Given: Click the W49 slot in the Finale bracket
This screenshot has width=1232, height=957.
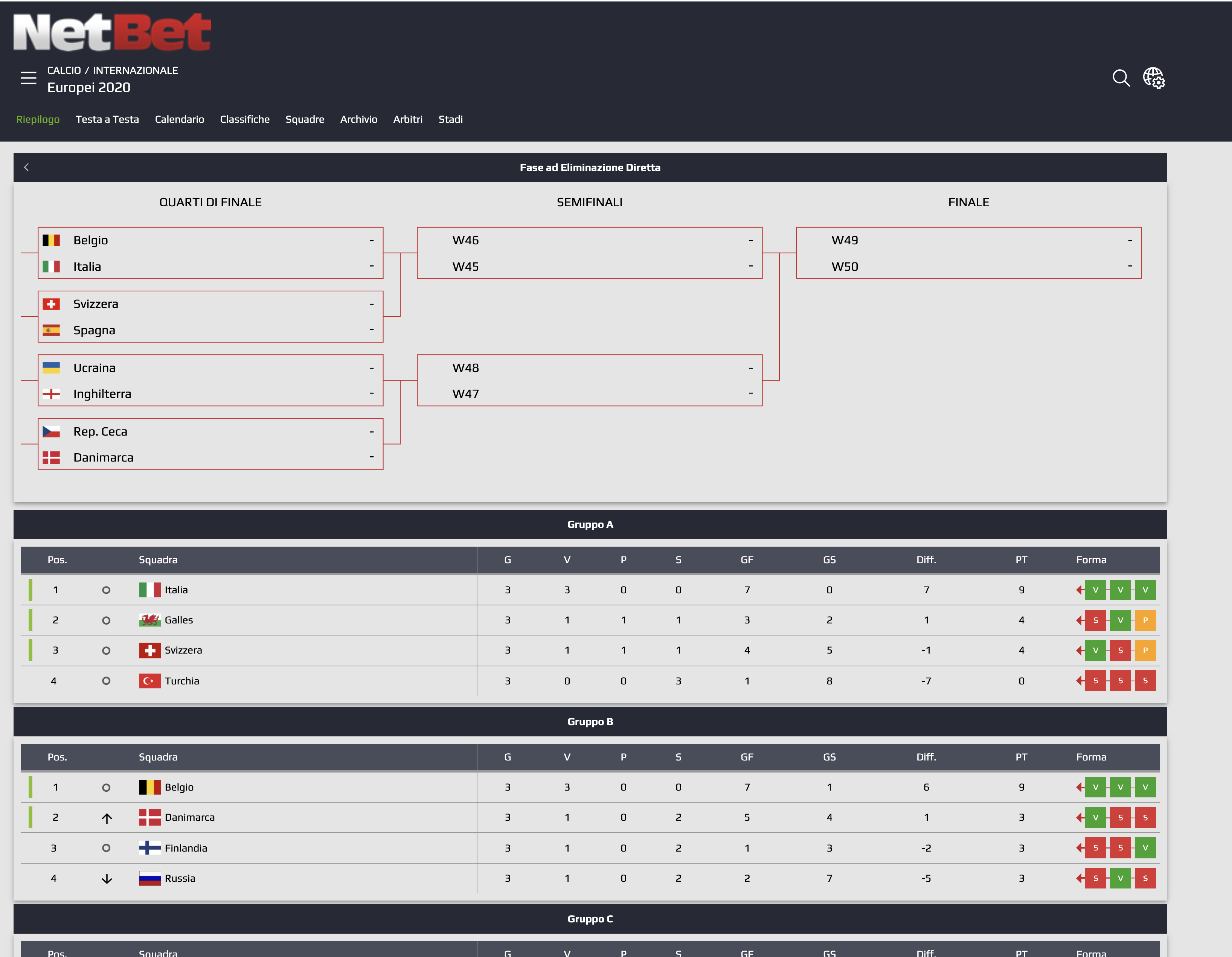Looking at the screenshot, I should click(846, 240).
